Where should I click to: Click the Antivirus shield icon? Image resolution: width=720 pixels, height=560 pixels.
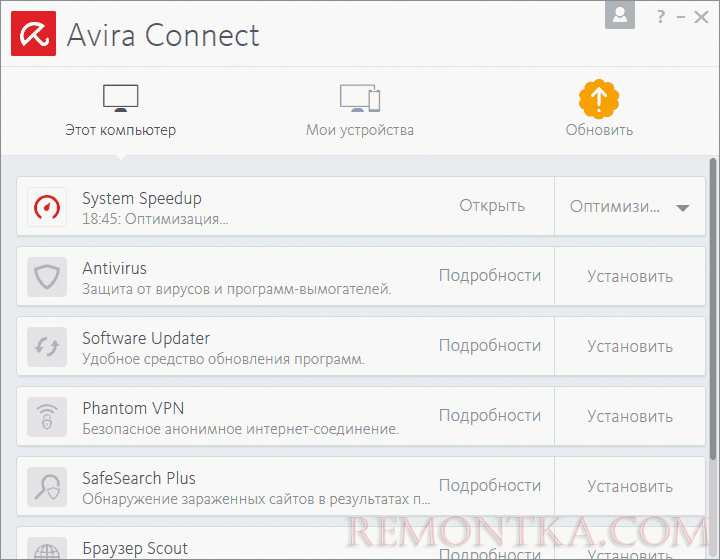(47, 277)
